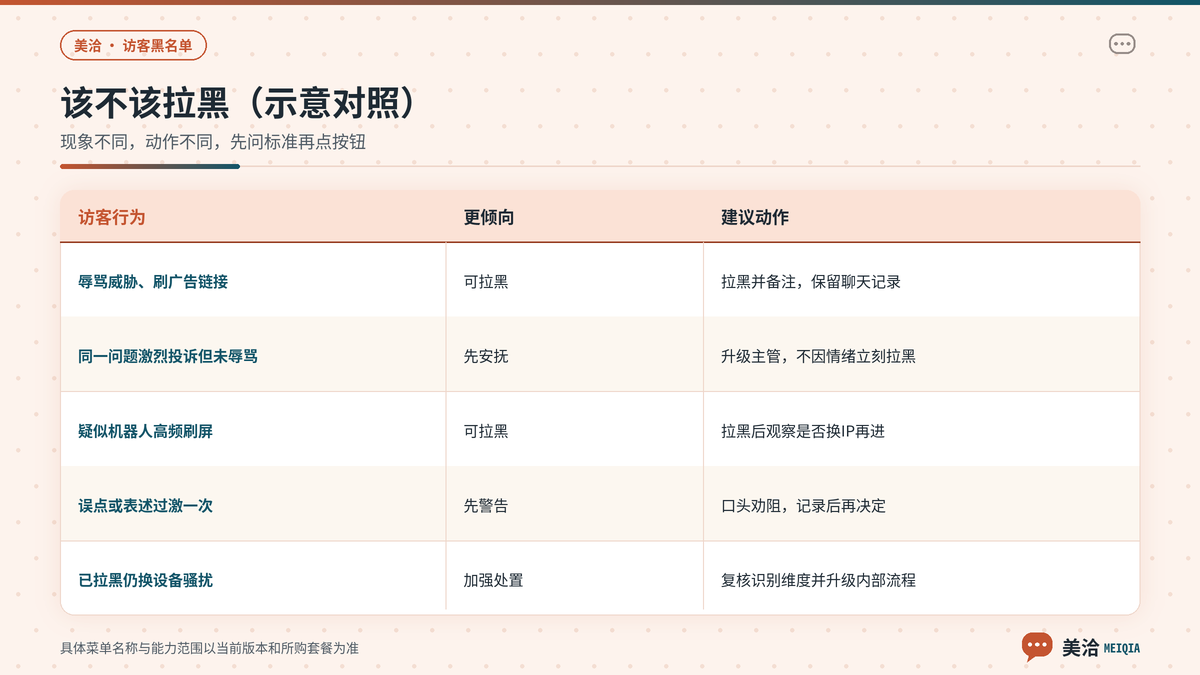Click the 更倾向 column header

pyautogui.click(x=488, y=217)
